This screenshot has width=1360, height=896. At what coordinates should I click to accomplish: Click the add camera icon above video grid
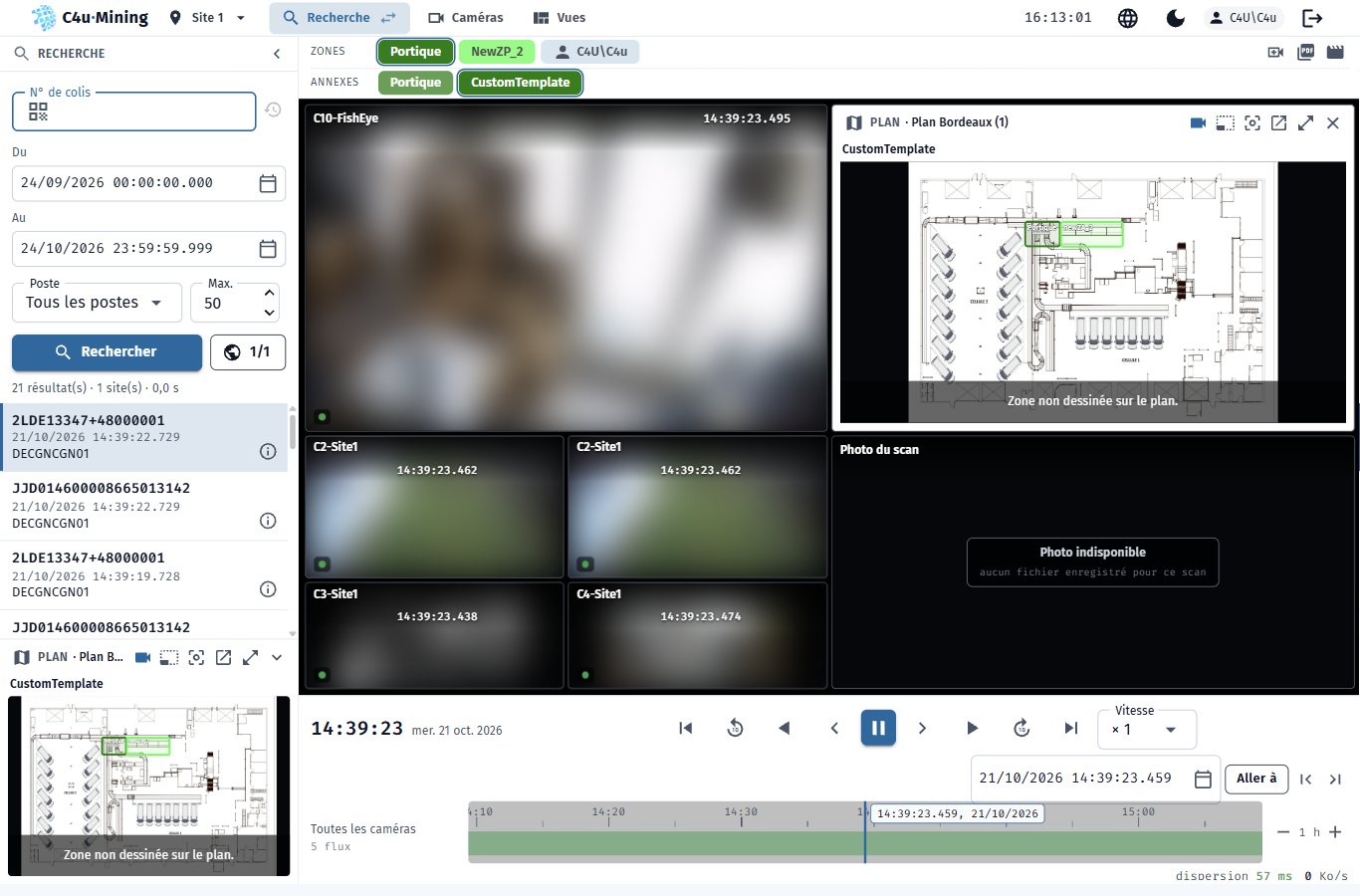(1275, 52)
